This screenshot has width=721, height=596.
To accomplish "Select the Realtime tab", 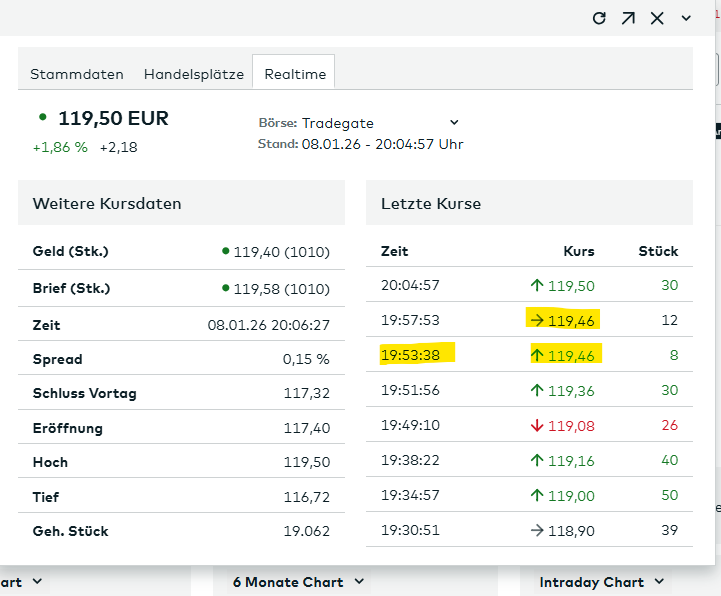I will (x=294, y=74).
